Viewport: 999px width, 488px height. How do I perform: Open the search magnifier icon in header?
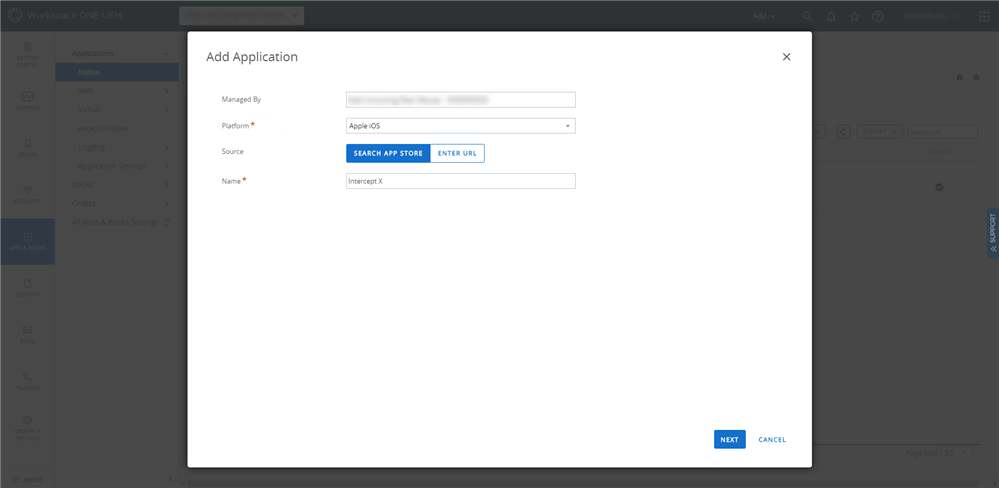click(807, 17)
